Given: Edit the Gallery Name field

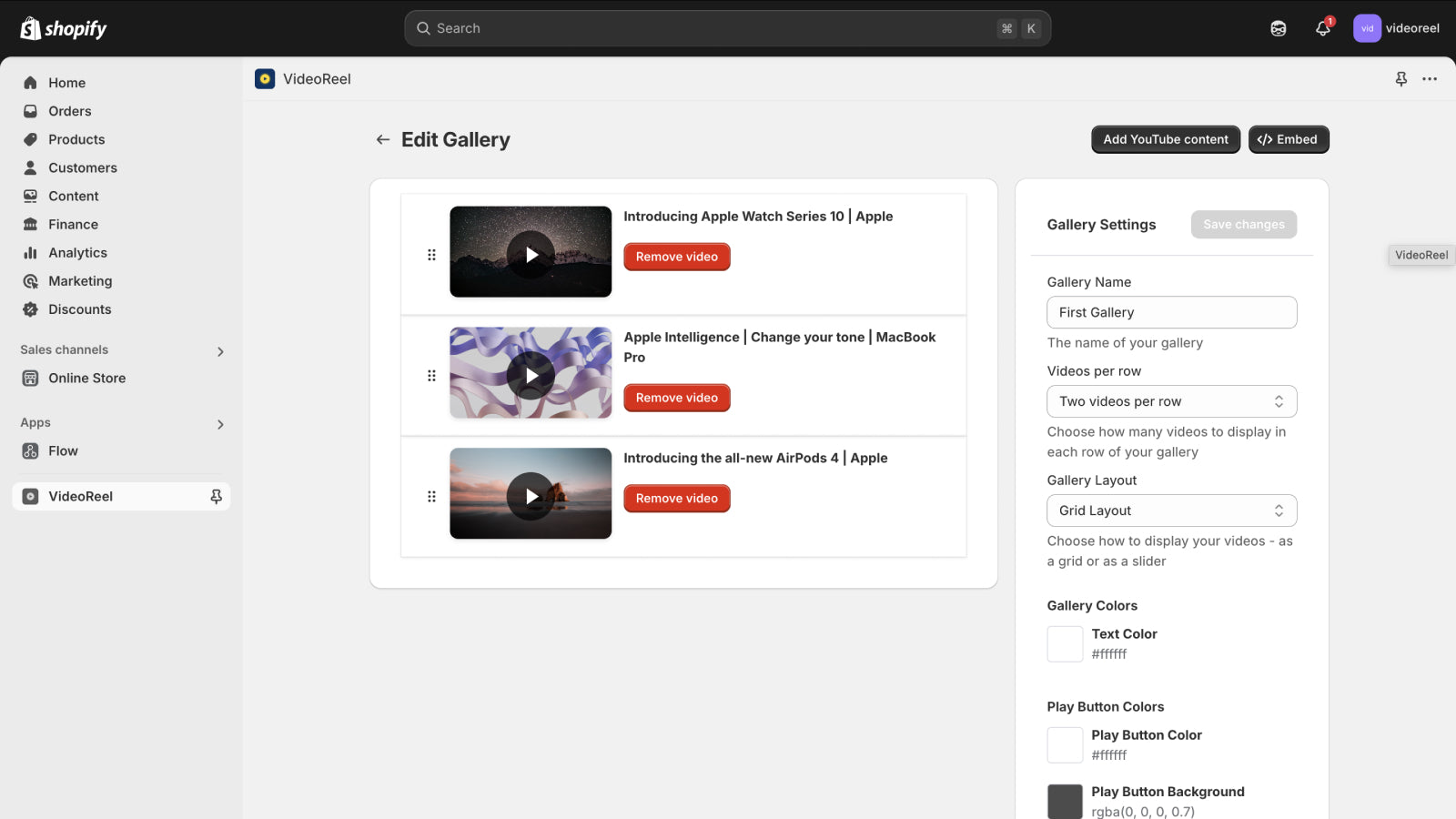Looking at the screenshot, I should click(1171, 312).
